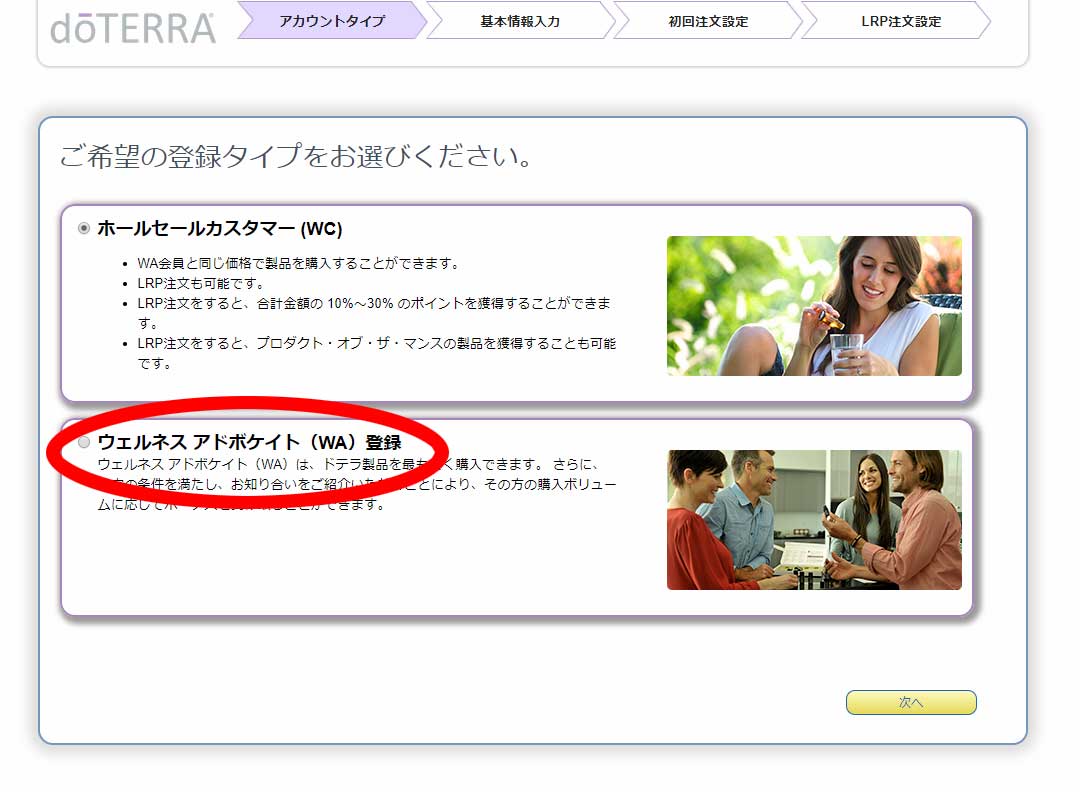Open the 初回注文設定 step
Image resolution: width=1080 pixels, height=792 pixels.
click(x=707, y=21)
